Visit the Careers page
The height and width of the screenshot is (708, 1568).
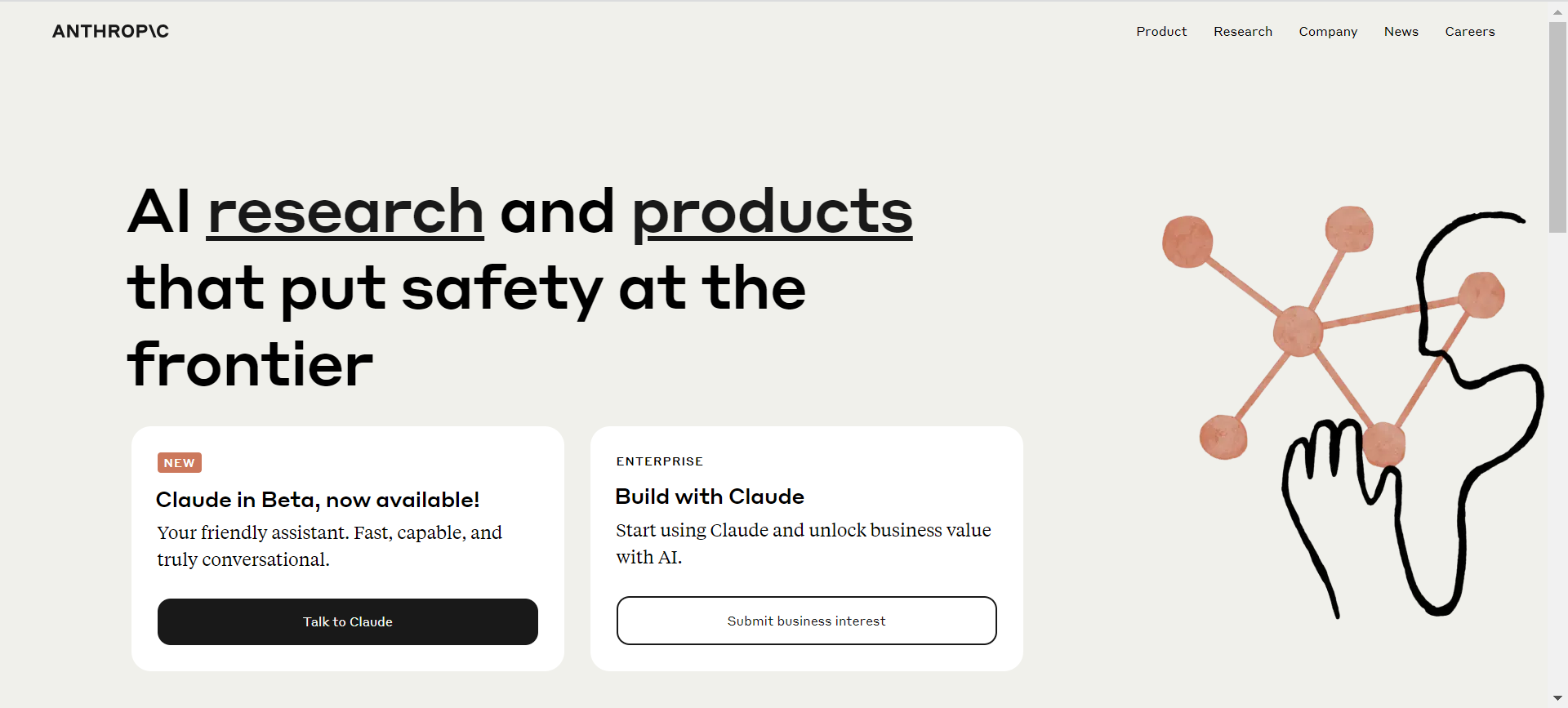coord(1469,31)
